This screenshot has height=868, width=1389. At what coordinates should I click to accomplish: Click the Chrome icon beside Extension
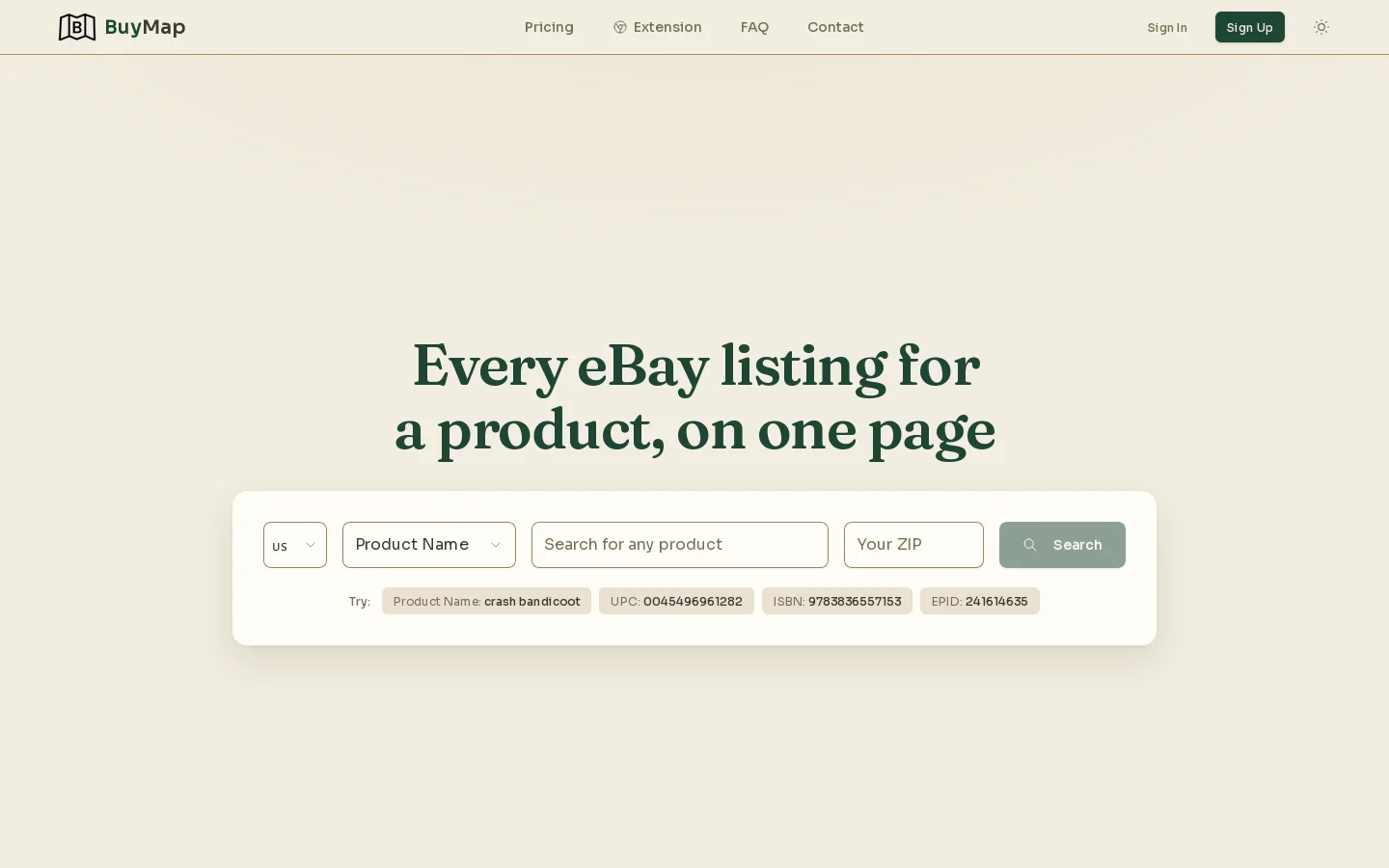(x=620, y=27)
